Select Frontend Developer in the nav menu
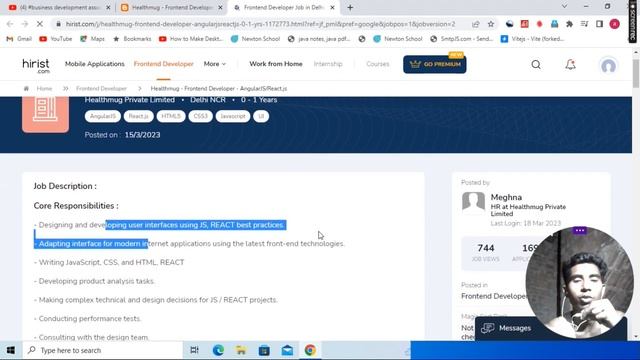Image resolution: width=640 pixels, height=360 pixels. [164, 64]
